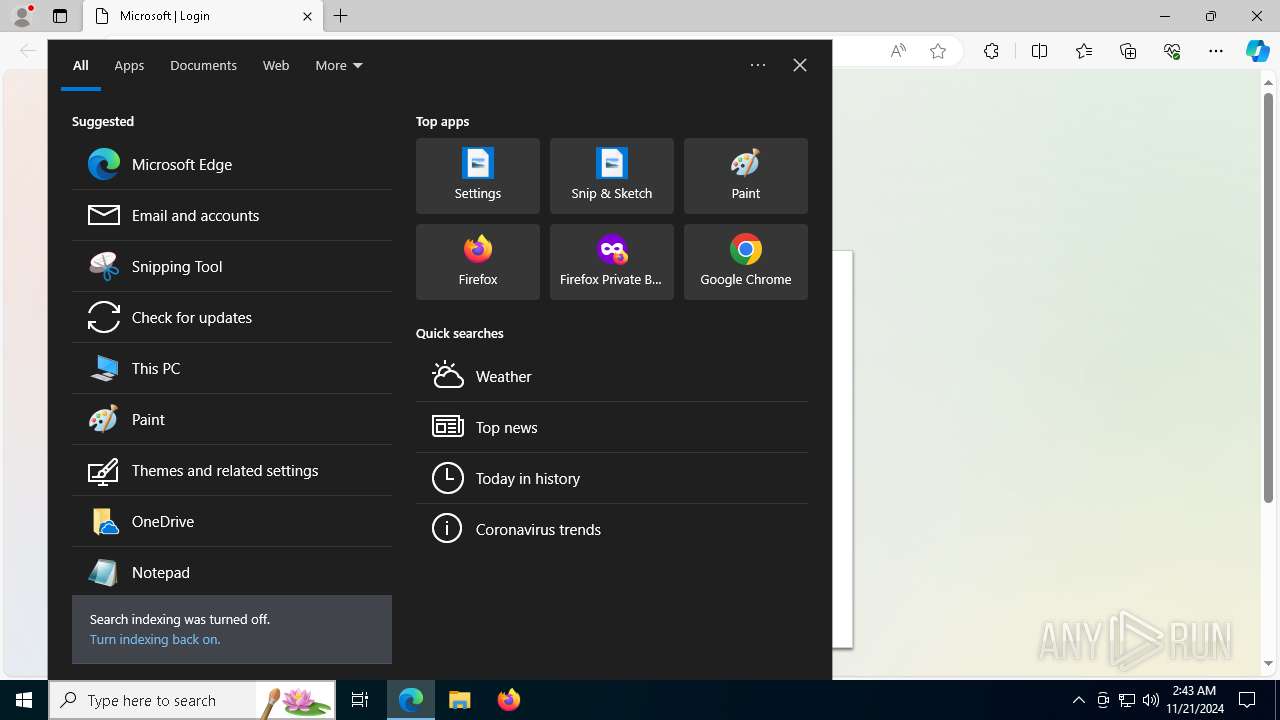
Task: Switch to Apps search tab
Action: (129, 65)
